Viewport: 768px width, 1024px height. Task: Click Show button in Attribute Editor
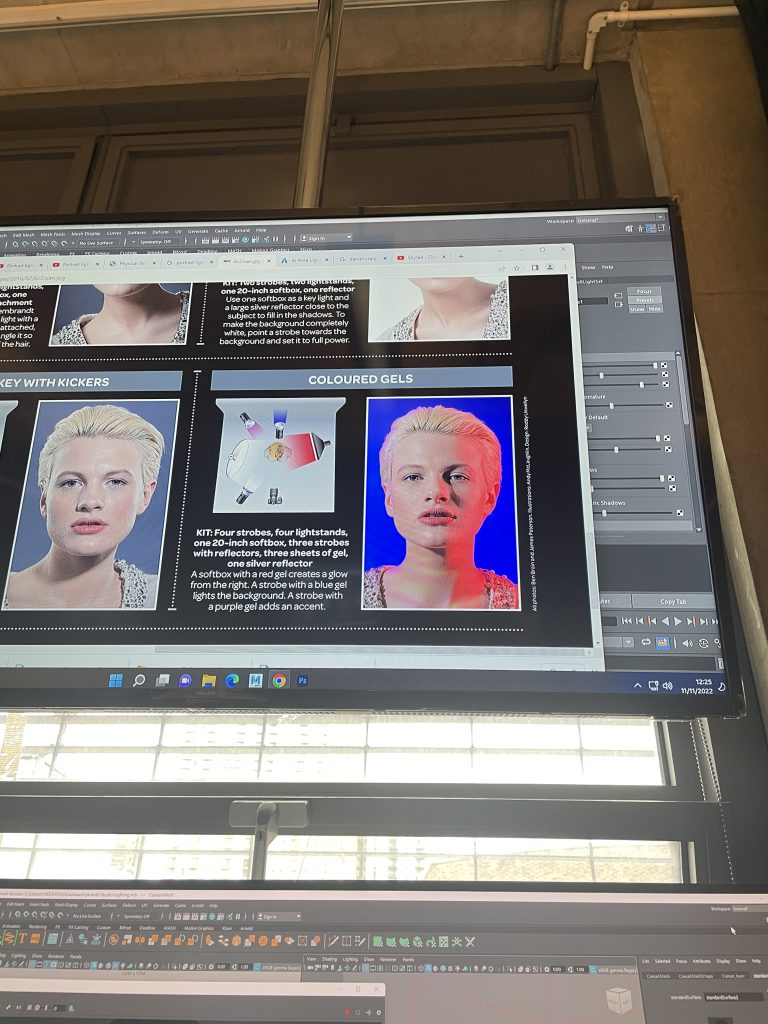tap(637, 309)
